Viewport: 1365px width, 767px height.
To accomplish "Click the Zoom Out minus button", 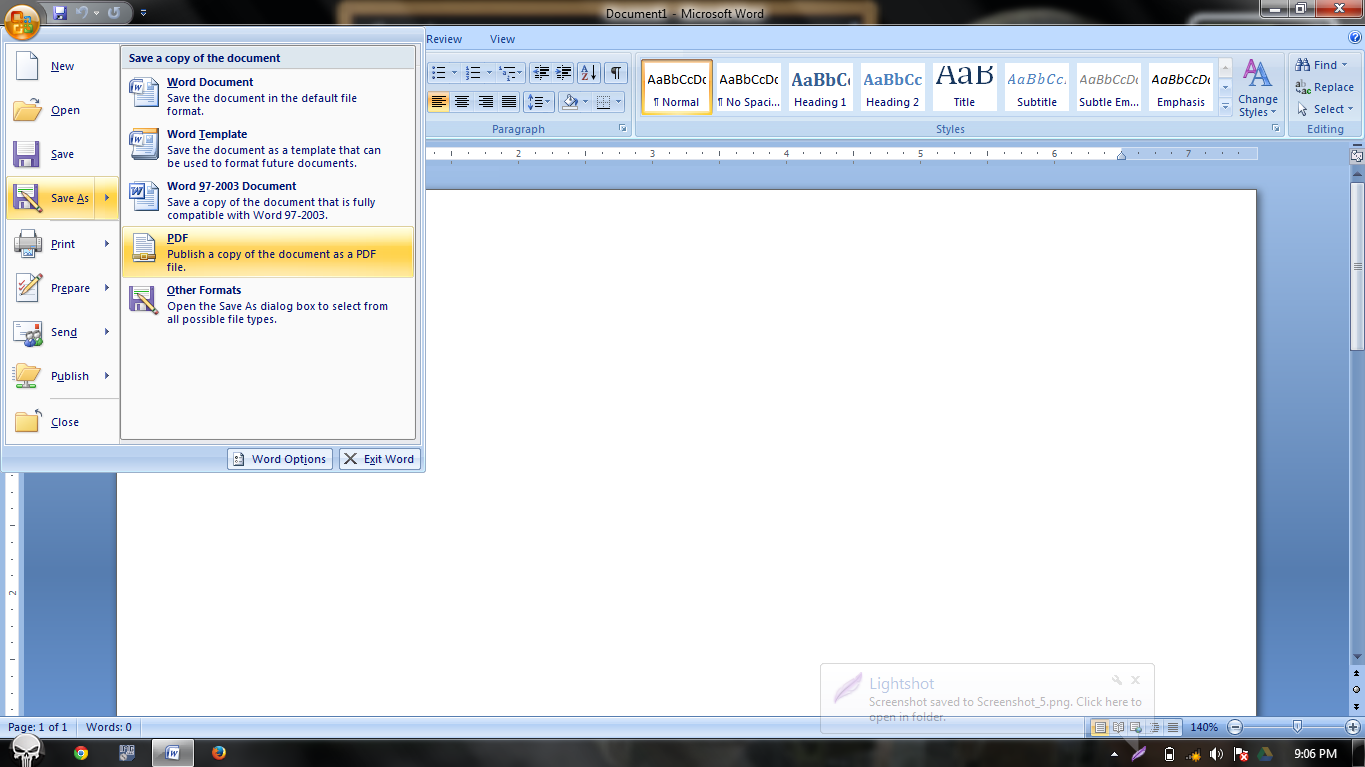I will [x=1236, y=727].
